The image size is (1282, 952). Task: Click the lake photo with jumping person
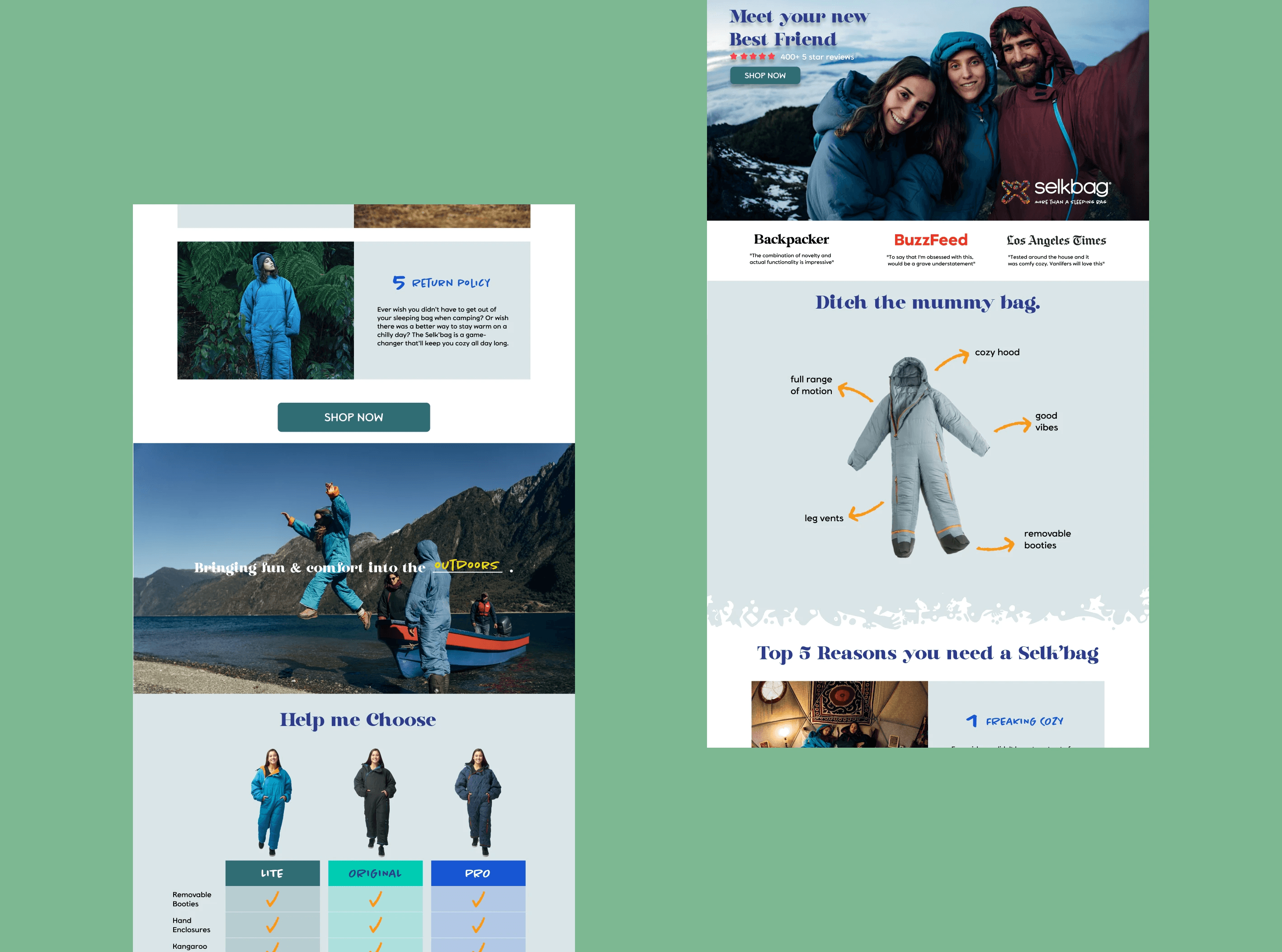pos(354,568)
